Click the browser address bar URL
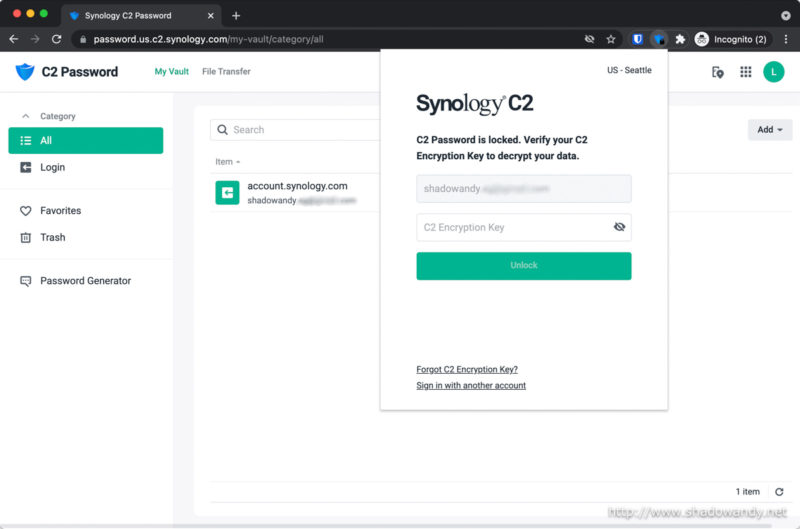This screenshot has height=529, width=800. click(x=208, y=39)
